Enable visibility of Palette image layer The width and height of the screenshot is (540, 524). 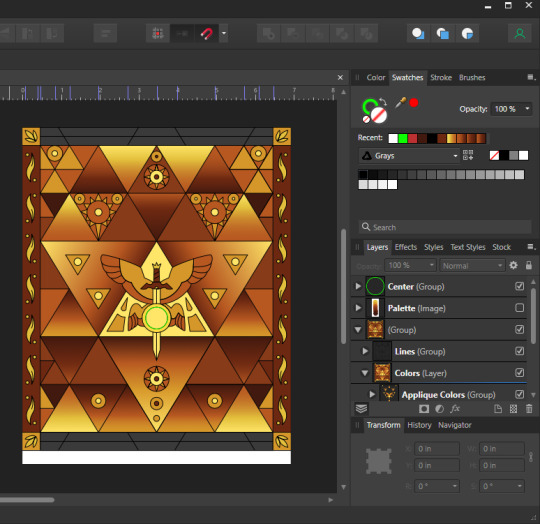[520, 307]
